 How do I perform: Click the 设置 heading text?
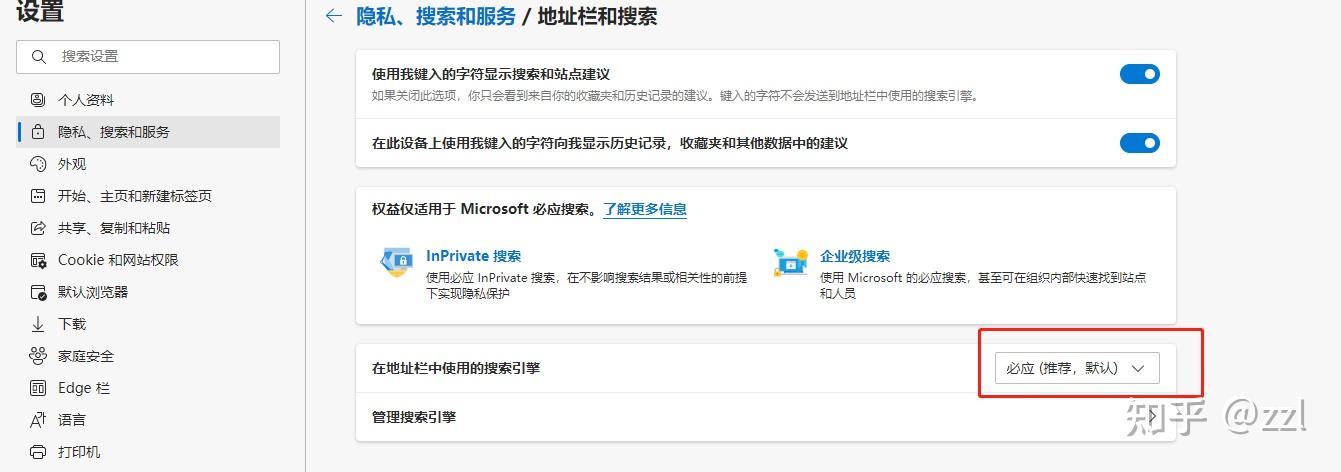point(40,11)
